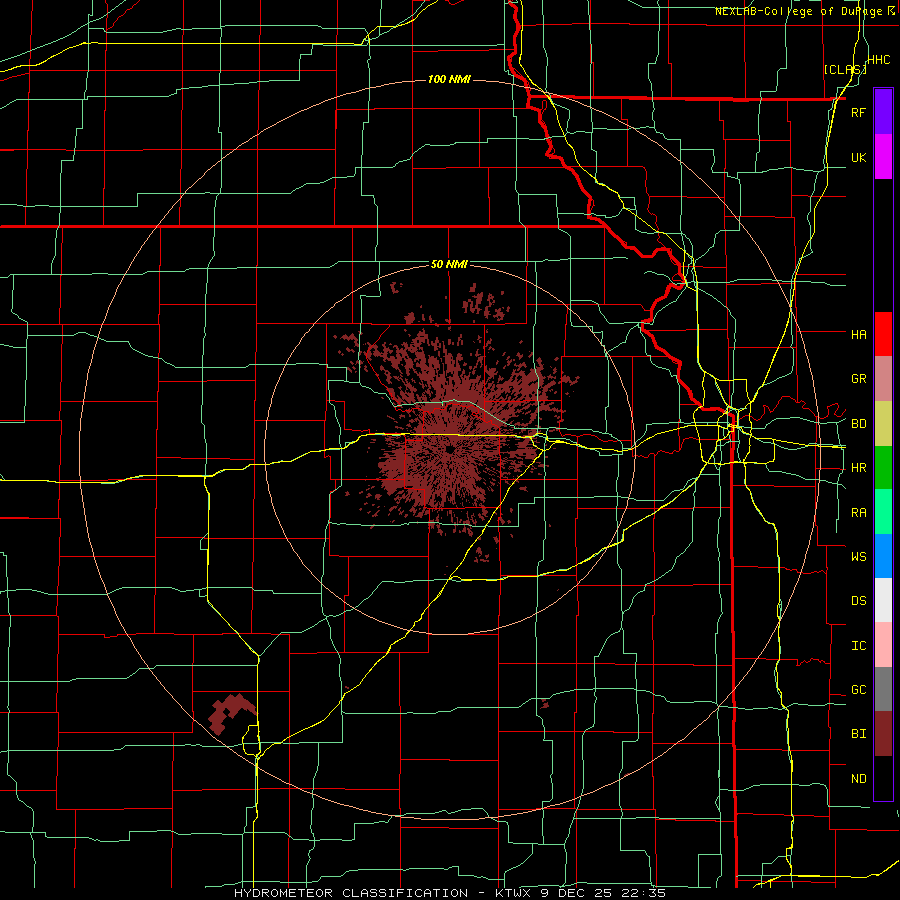This screenshot has width=900, height=900.
Task: Click the BD legend label
Action: point(858,424)
